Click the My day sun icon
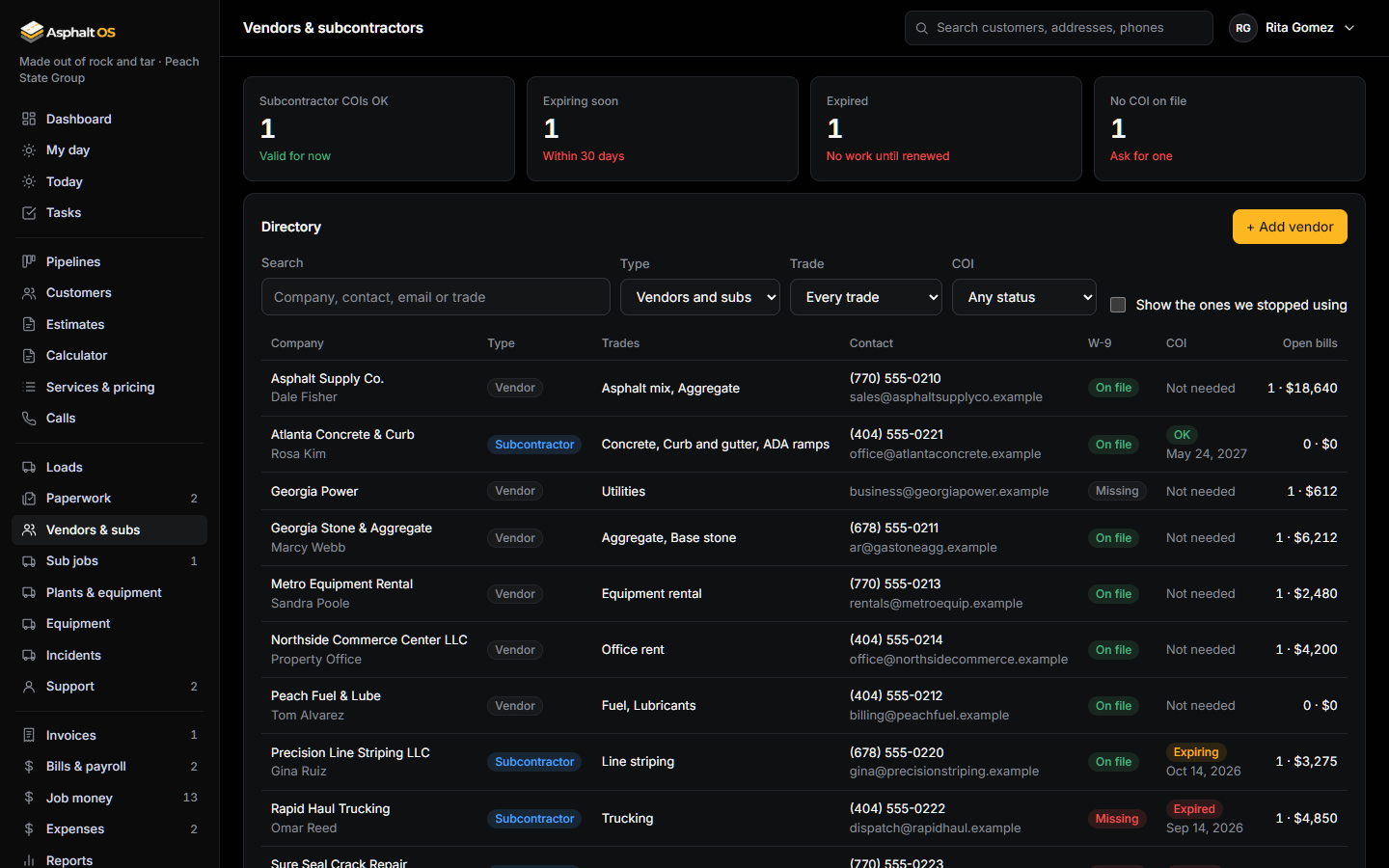This screenshot has width=1389, height=868. click(x=29, y=150)
